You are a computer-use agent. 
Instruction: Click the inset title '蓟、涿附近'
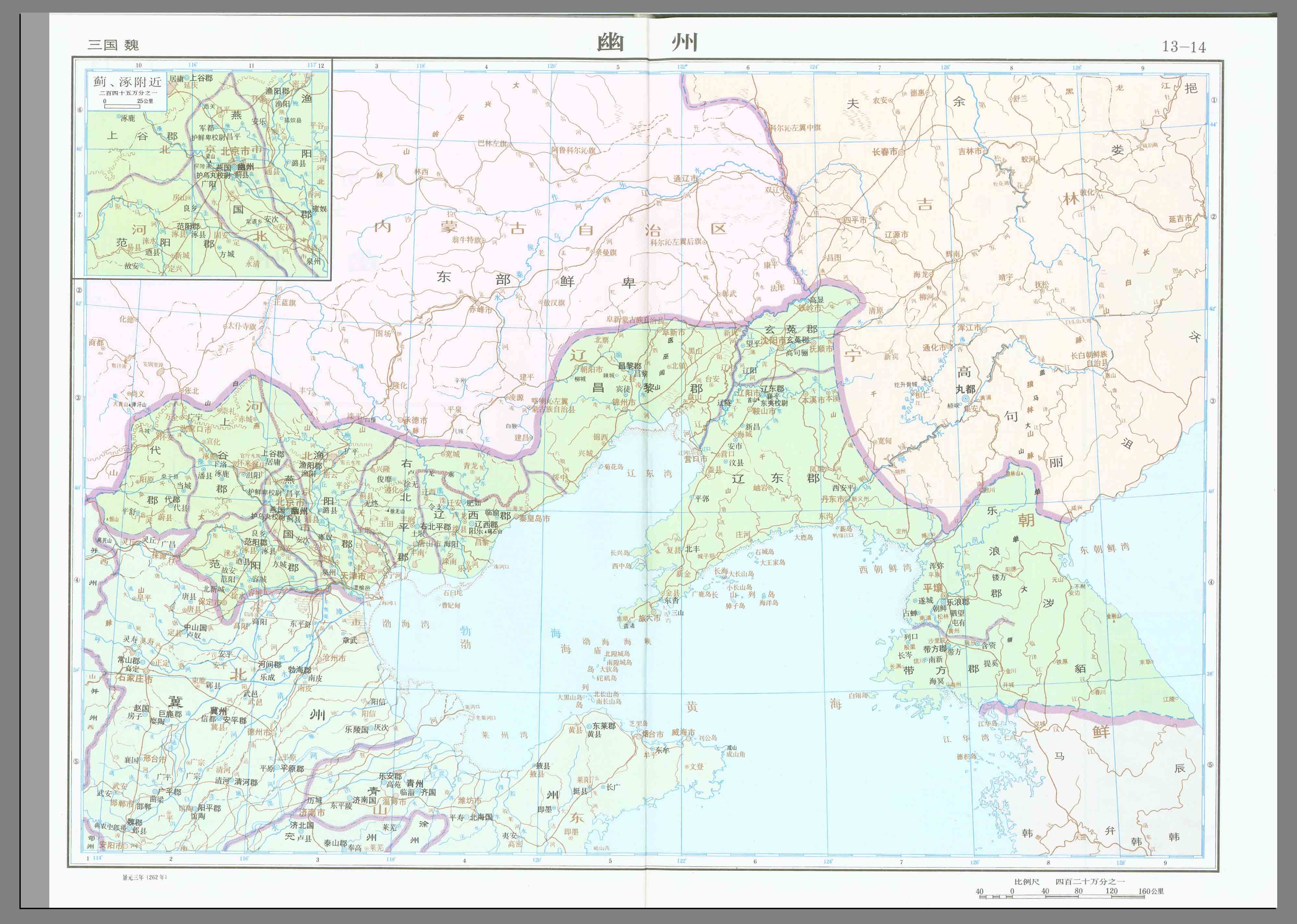[127, 81]
